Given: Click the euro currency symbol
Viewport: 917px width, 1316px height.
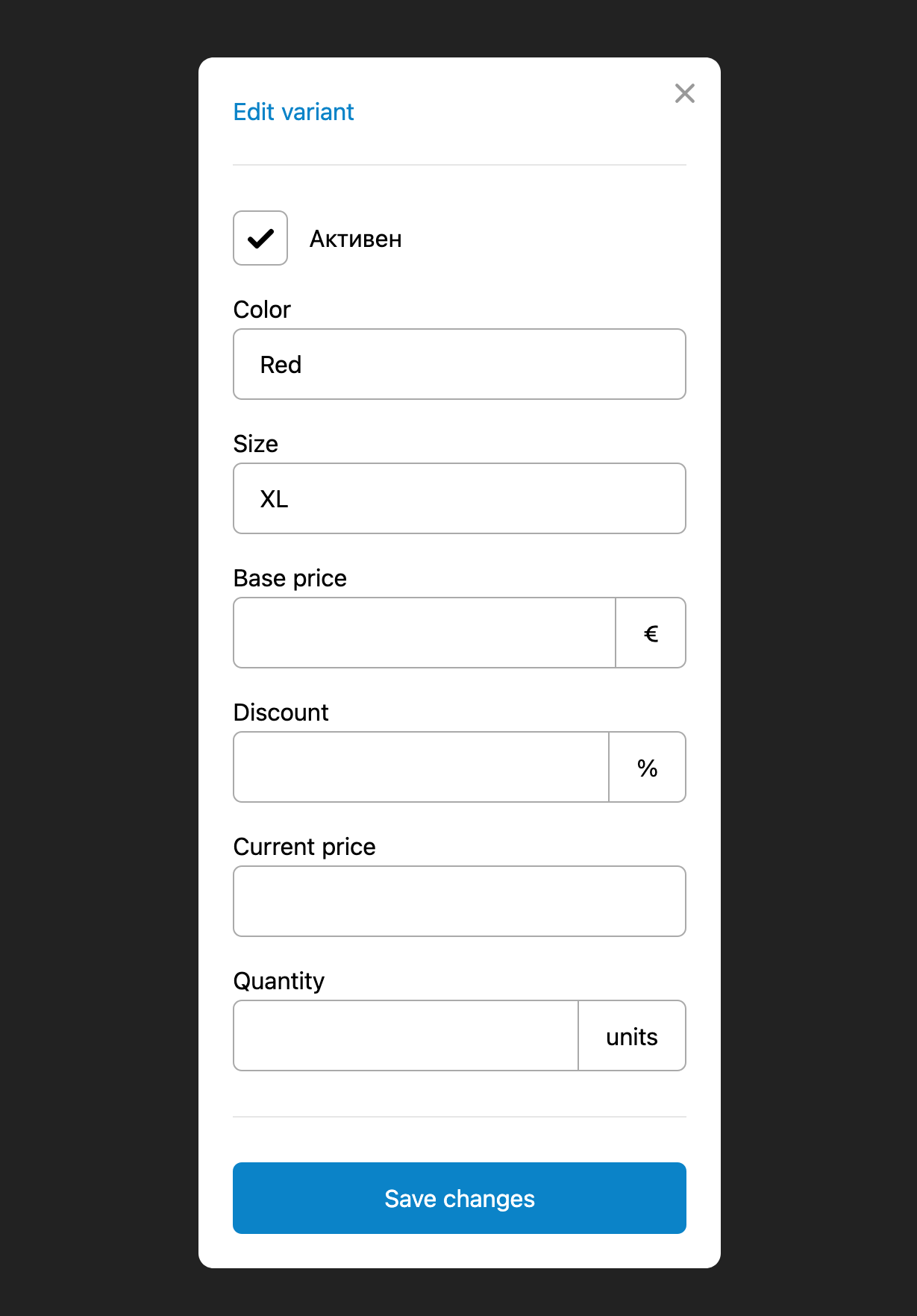Looking at the screenshot, I should click(651, 633).
